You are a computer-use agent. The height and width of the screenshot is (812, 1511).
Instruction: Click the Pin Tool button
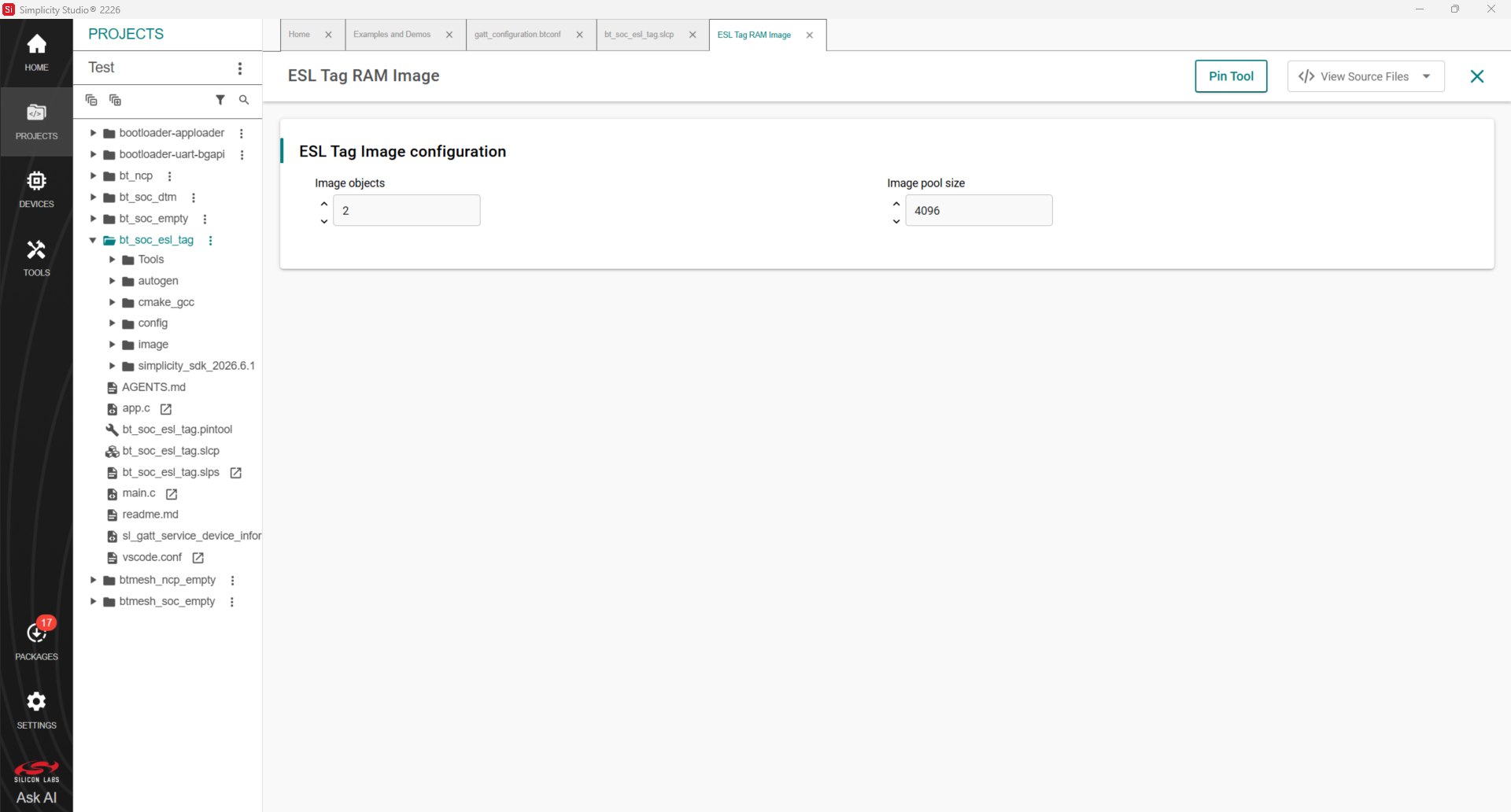click(x=1231, y=76)
